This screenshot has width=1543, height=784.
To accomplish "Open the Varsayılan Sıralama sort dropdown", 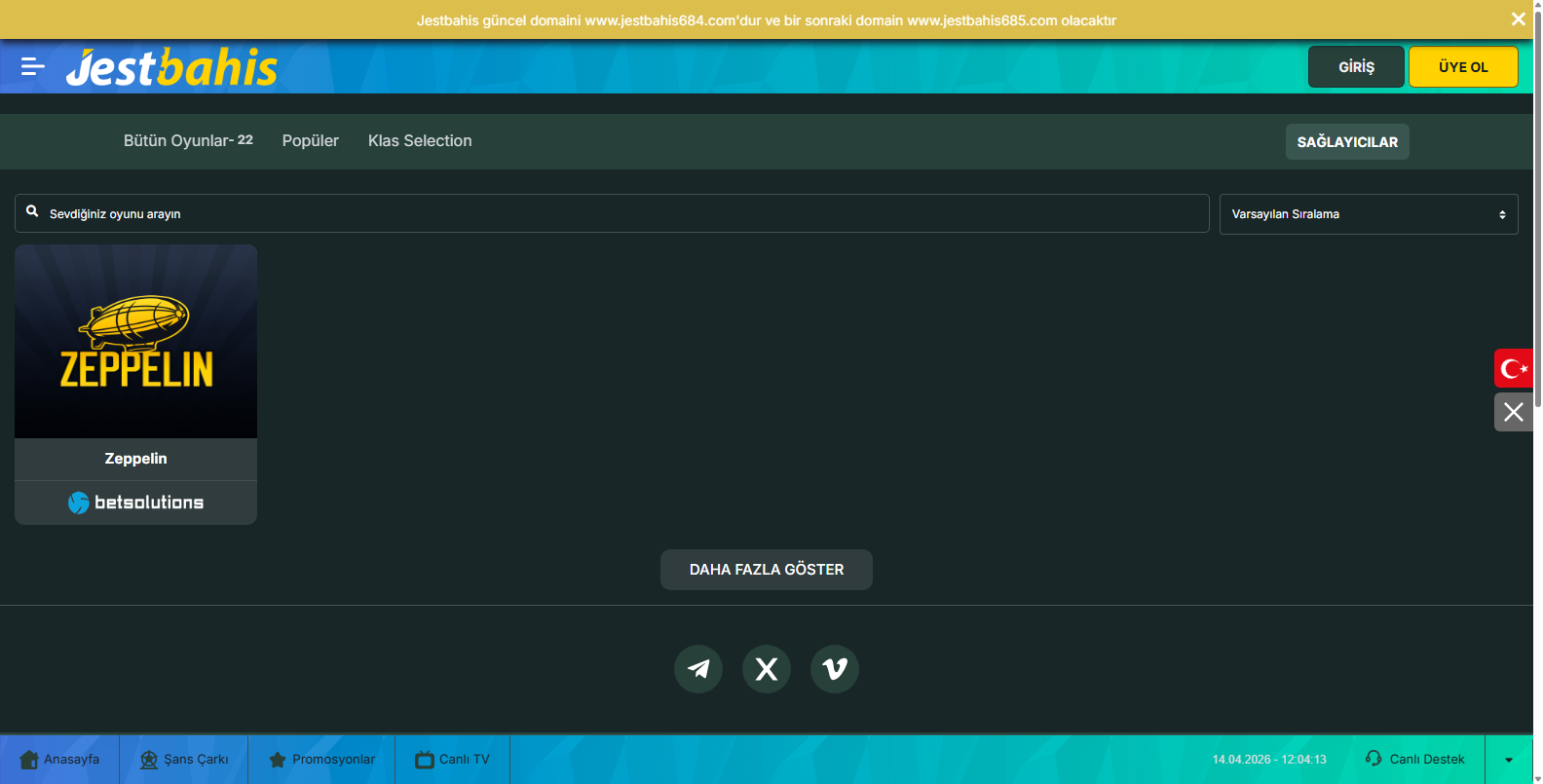I will pyautogui.click(x=1369, y=214).
